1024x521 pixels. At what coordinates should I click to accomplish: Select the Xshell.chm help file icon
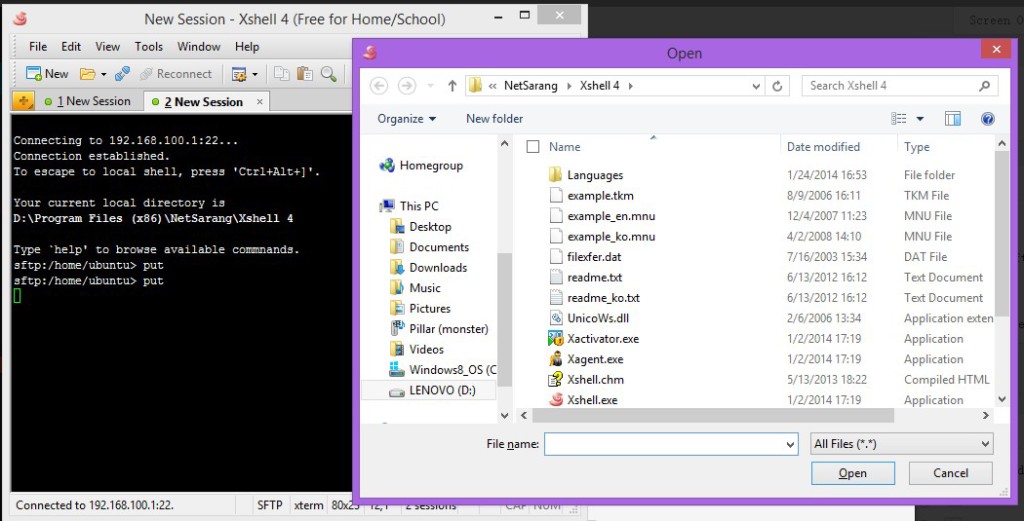[556, 379]
